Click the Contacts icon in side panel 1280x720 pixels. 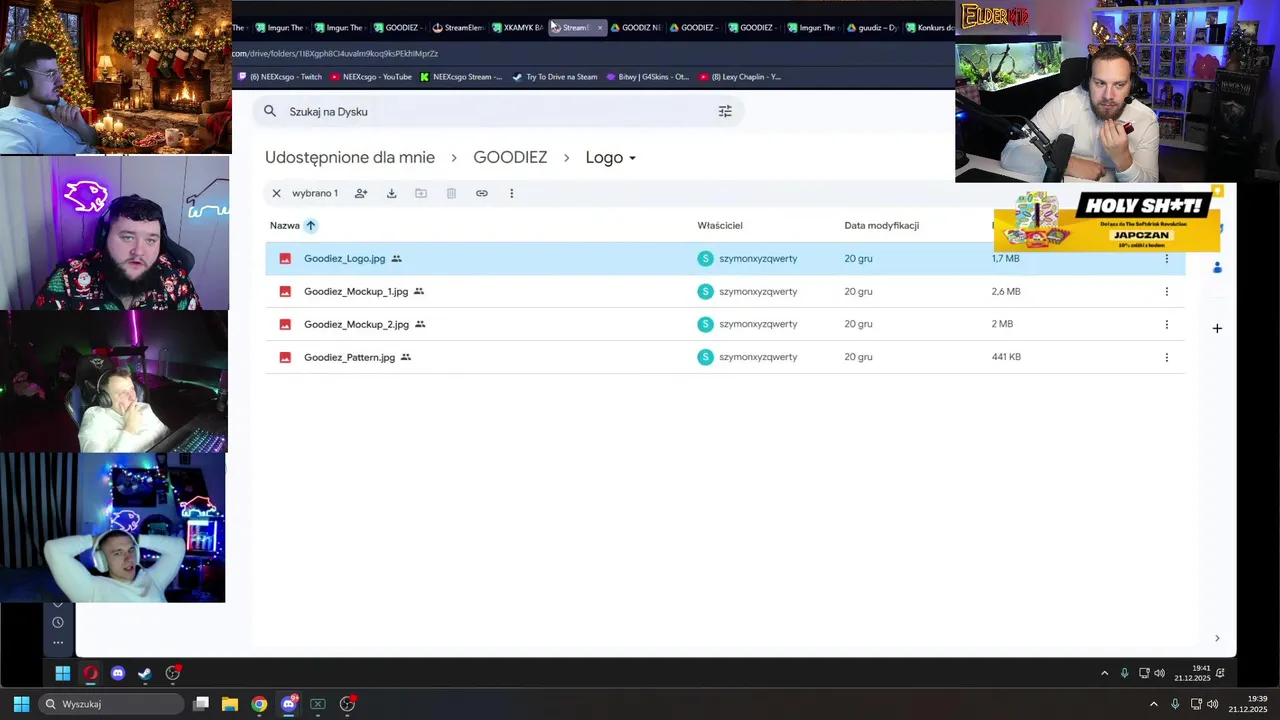click(x=1217, y=267)
